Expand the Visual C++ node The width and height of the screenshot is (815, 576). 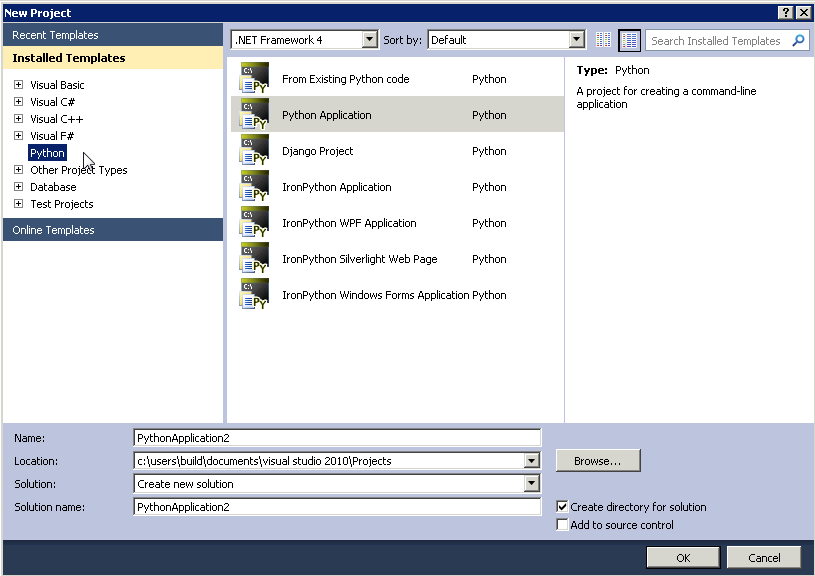[x=18, y=119]
